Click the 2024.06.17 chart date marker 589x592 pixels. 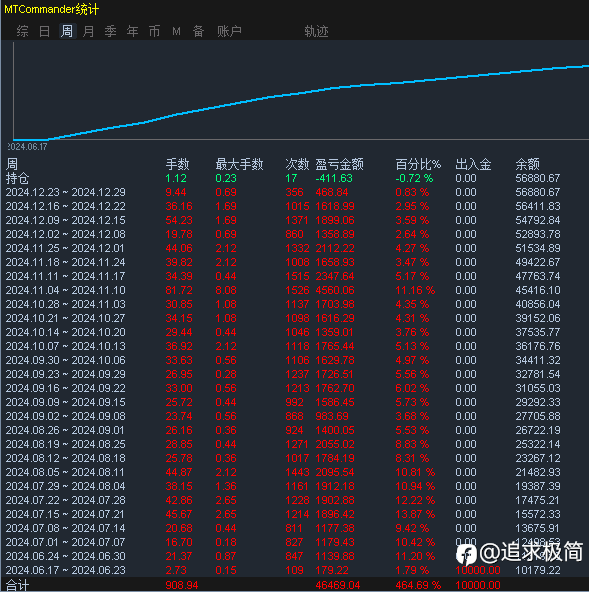(27, 147)
